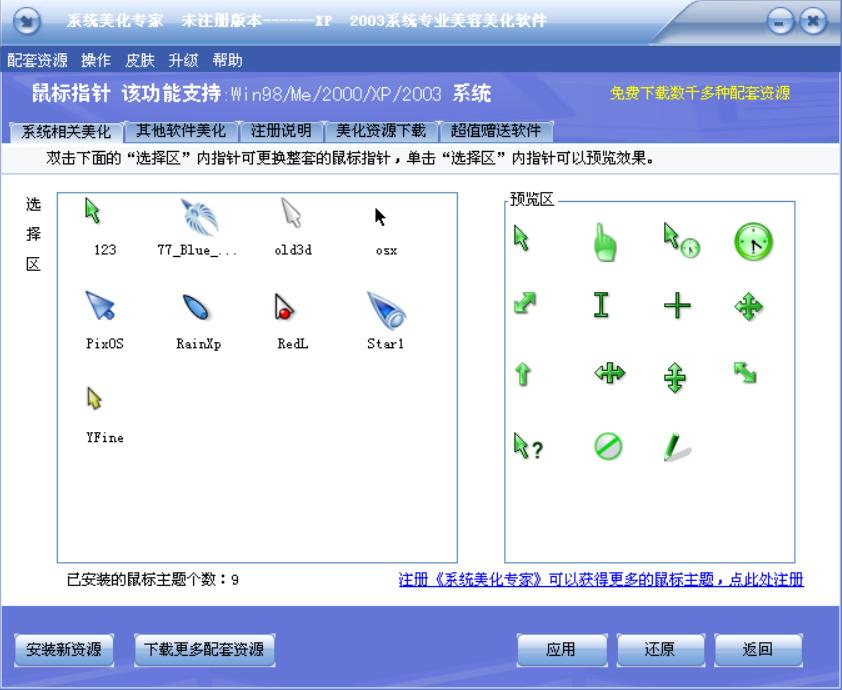This screenshot has height=690, width=842.
Task: Click the vertical resize cursor preview
Action: click(675, 377)
